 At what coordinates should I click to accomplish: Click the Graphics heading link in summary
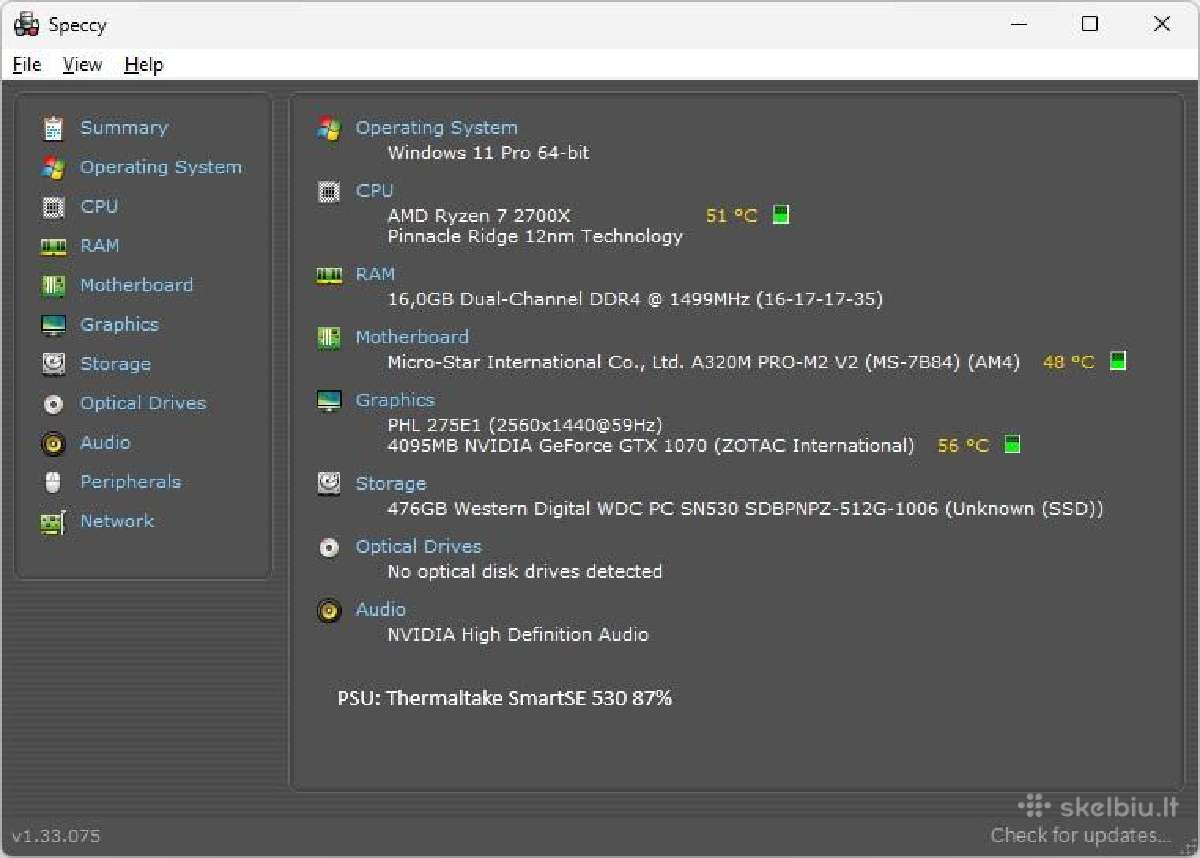pos(395,400)
